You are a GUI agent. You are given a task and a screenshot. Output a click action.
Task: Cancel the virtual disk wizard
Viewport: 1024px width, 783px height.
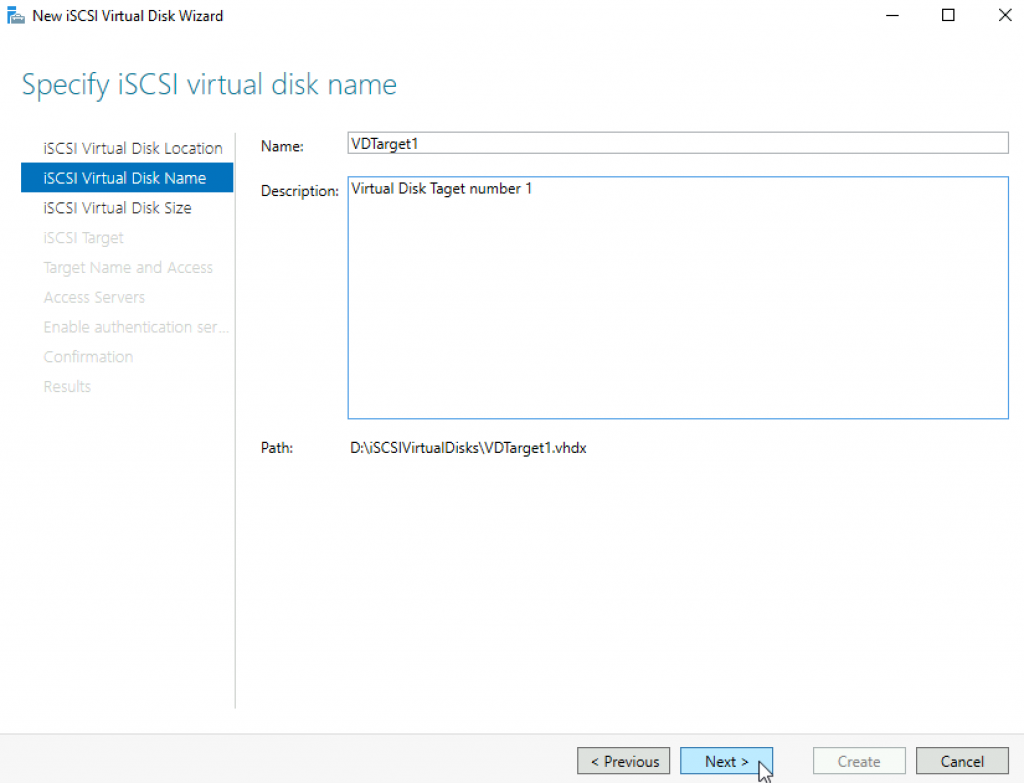tap(962, 761)
